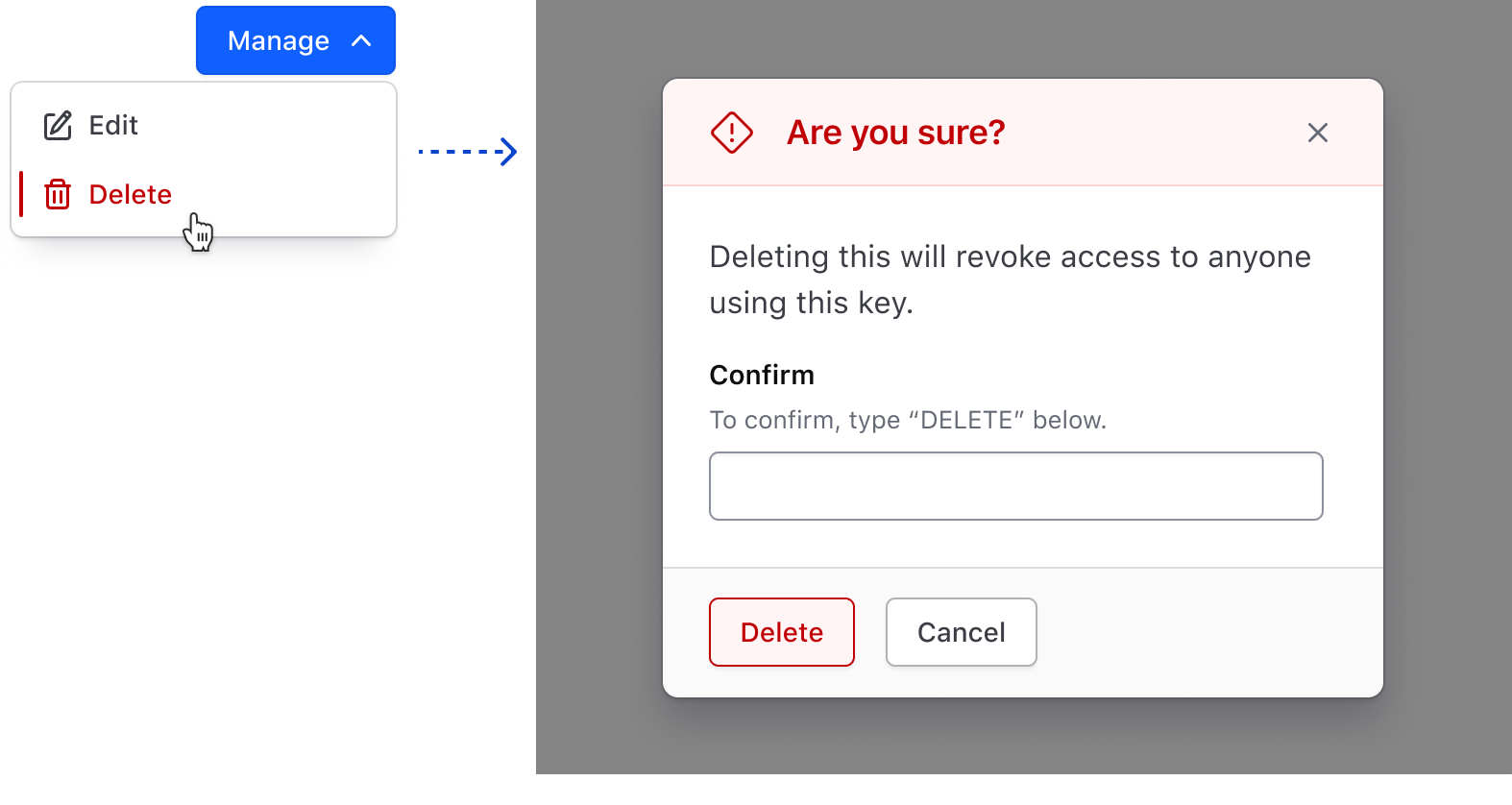The width and height of the screenshot is (1512, 805).
Task: Collapse the Manage dropdown menu
Action: (295, 40)
